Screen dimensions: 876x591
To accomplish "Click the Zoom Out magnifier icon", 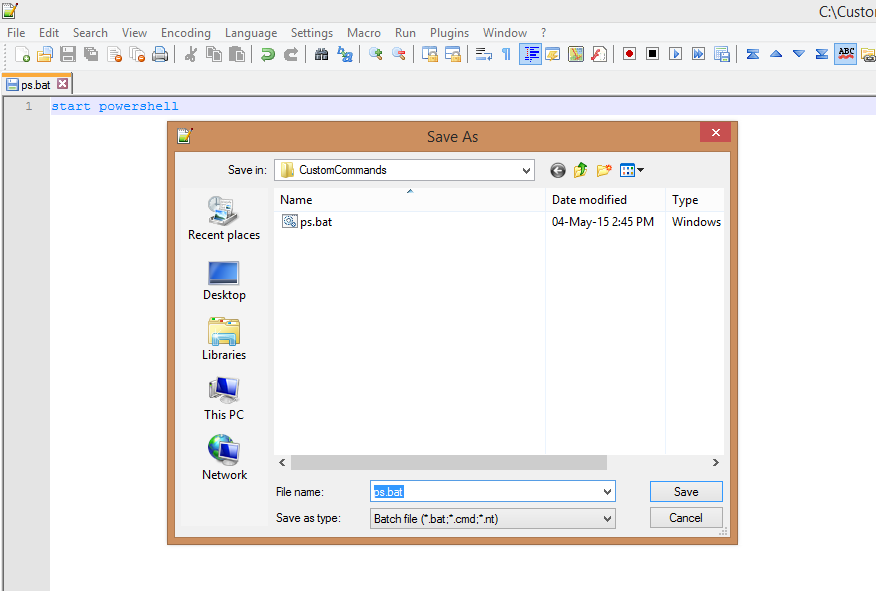I will (x=398, y=54).
